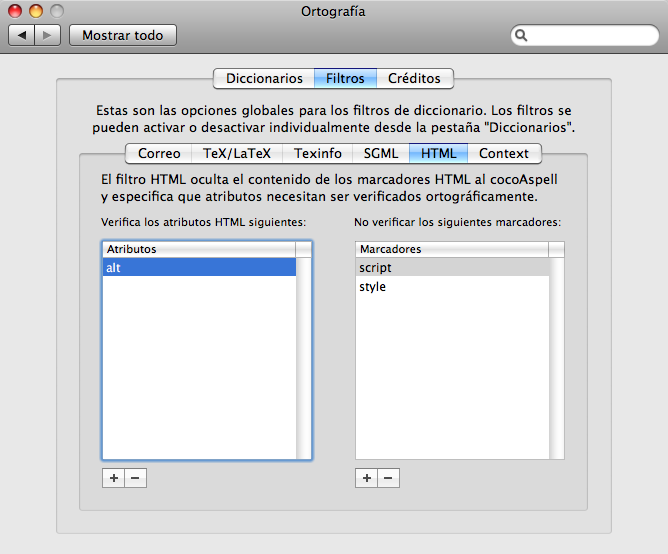Select the Filtros tab
This screenshot has width=668, height=554.
(345, 78)
